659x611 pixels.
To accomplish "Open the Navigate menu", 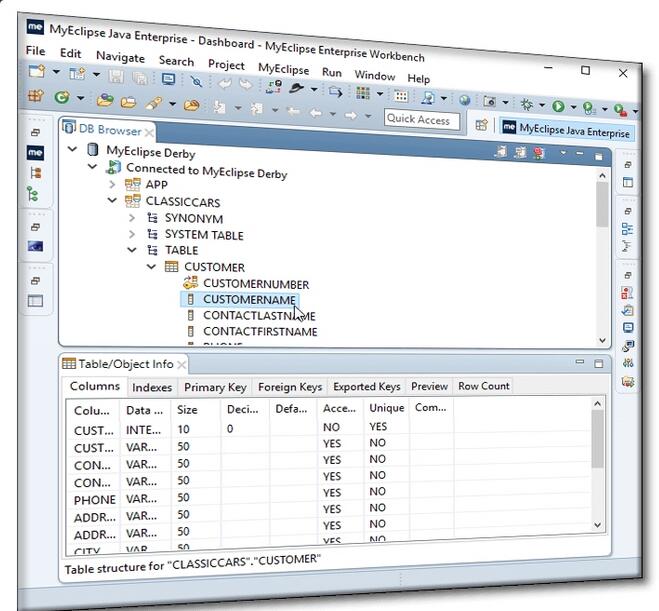I will [x=120, y=57].
